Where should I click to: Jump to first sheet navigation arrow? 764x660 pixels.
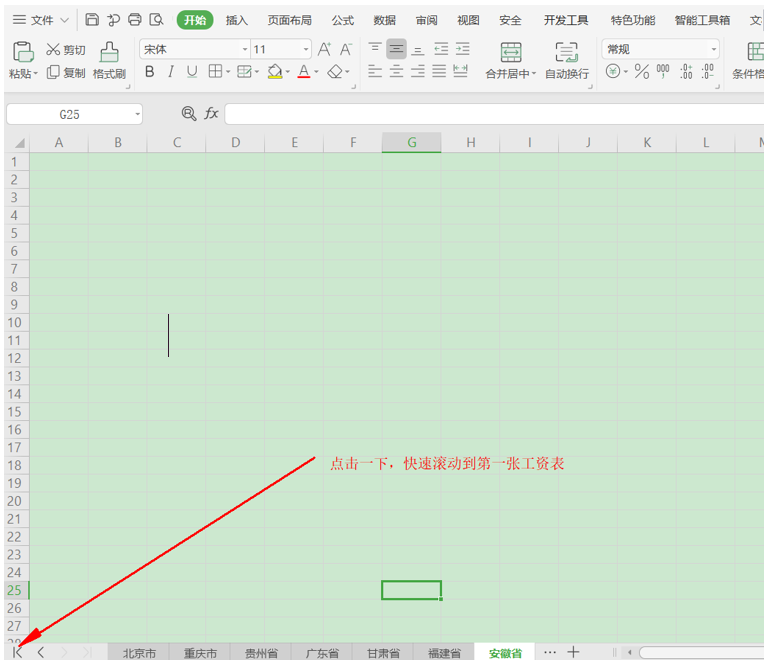coord(18,652)
